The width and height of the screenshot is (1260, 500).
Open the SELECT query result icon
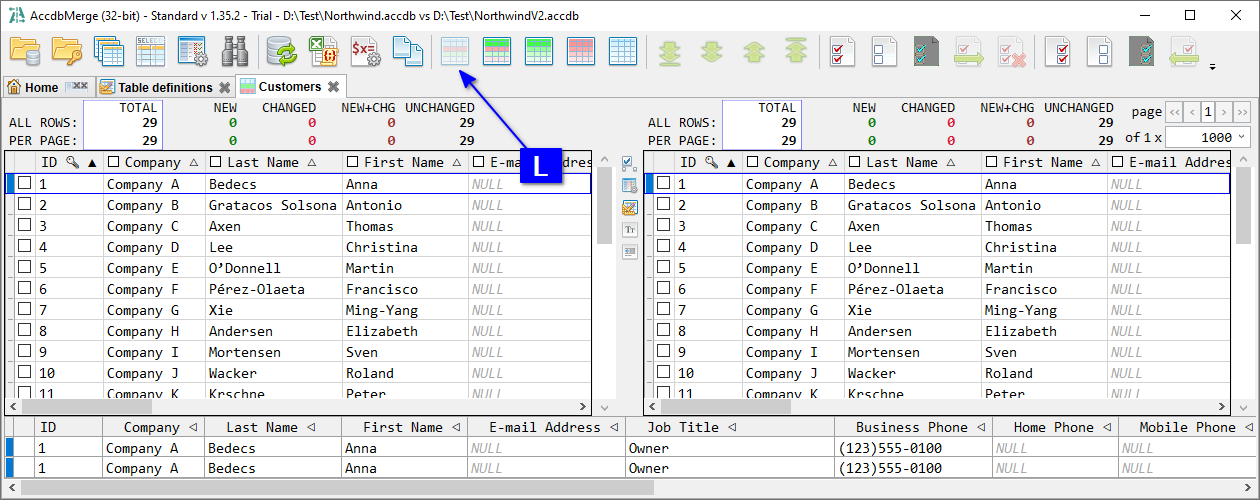[x=150, y=50]
